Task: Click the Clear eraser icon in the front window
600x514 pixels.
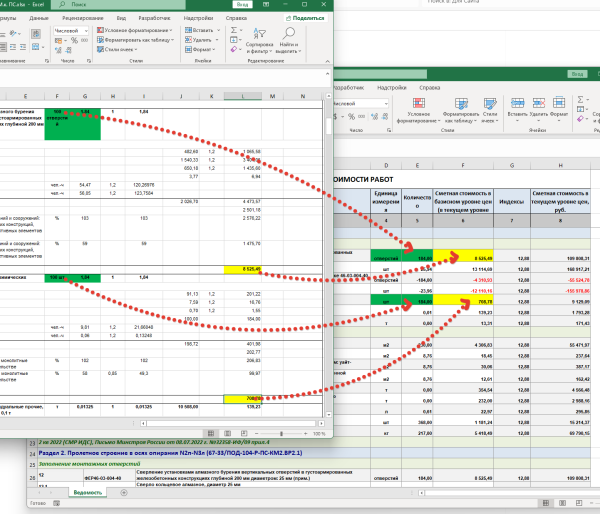Action: pyautogui.click(x=234, y=52)
